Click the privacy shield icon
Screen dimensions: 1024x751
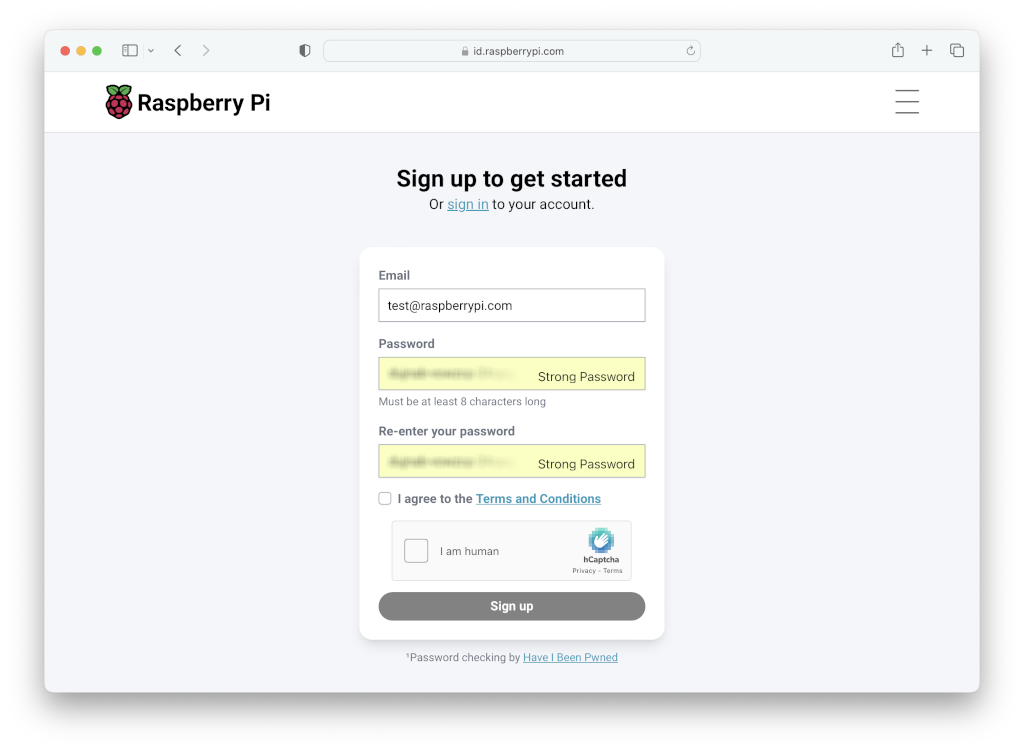point(304,50)
